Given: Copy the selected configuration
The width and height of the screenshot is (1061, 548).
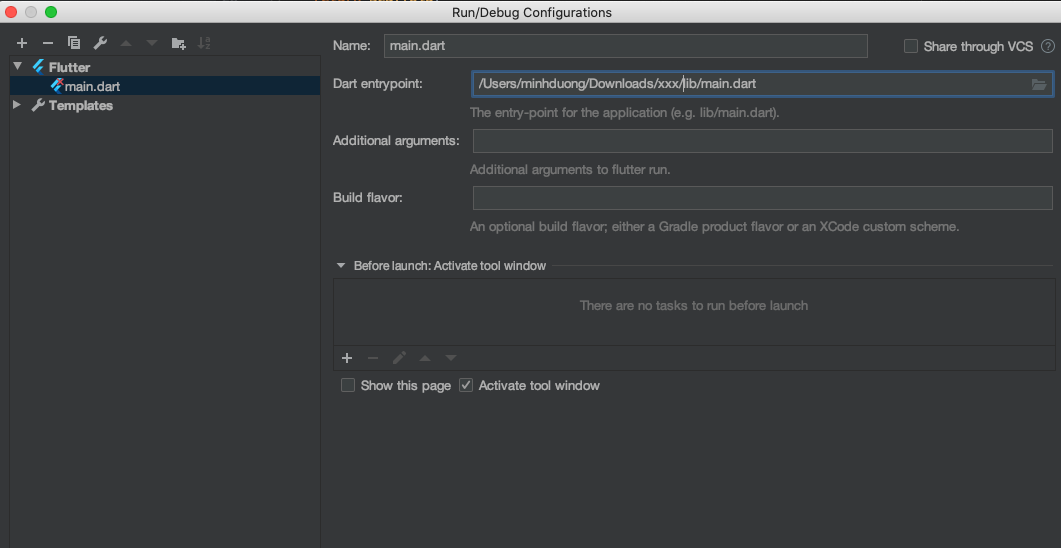Looking at the screenshot, I should pyautogui.click(x=74, y=43).
